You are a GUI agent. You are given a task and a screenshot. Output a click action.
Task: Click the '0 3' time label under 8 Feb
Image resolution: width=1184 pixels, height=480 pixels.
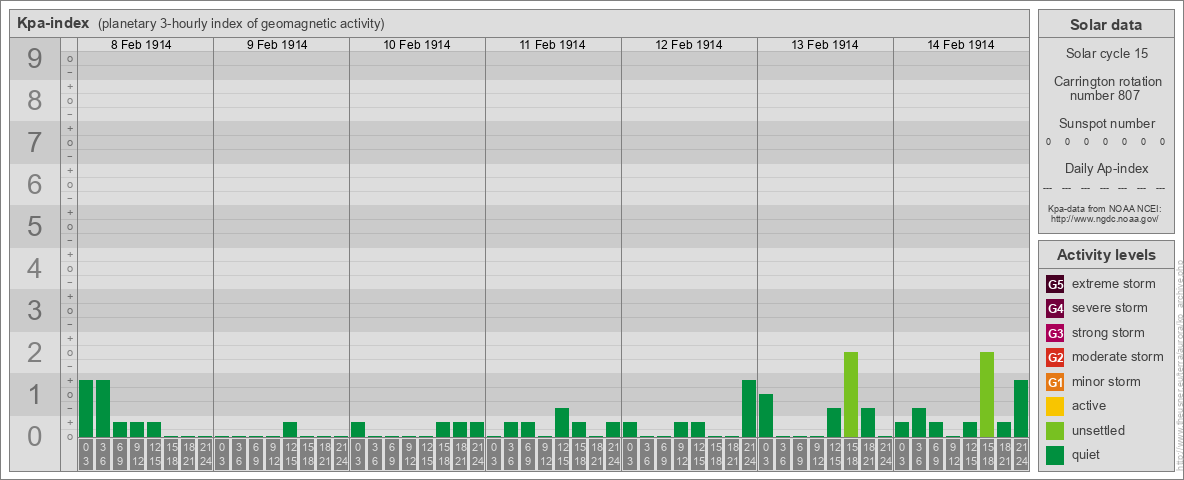pyautogui.click(x=86, y=454)
